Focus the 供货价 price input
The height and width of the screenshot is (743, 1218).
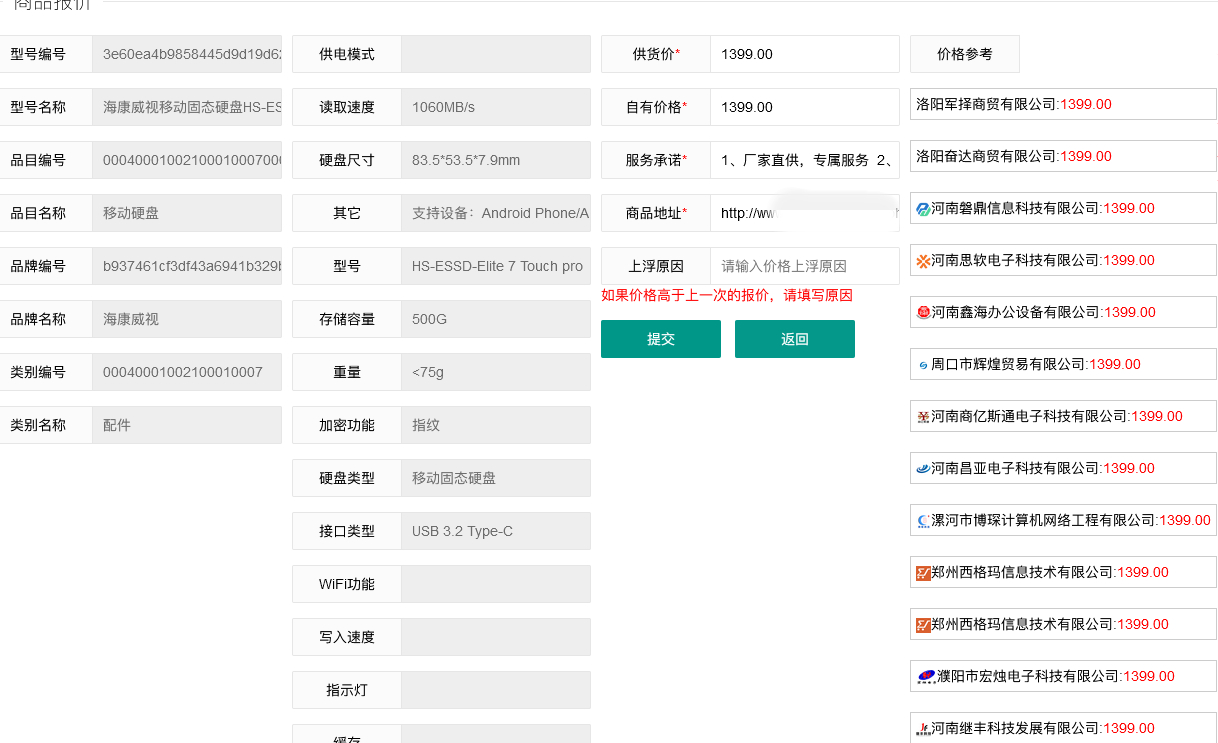pyautogui.click(x=805, y=54)
